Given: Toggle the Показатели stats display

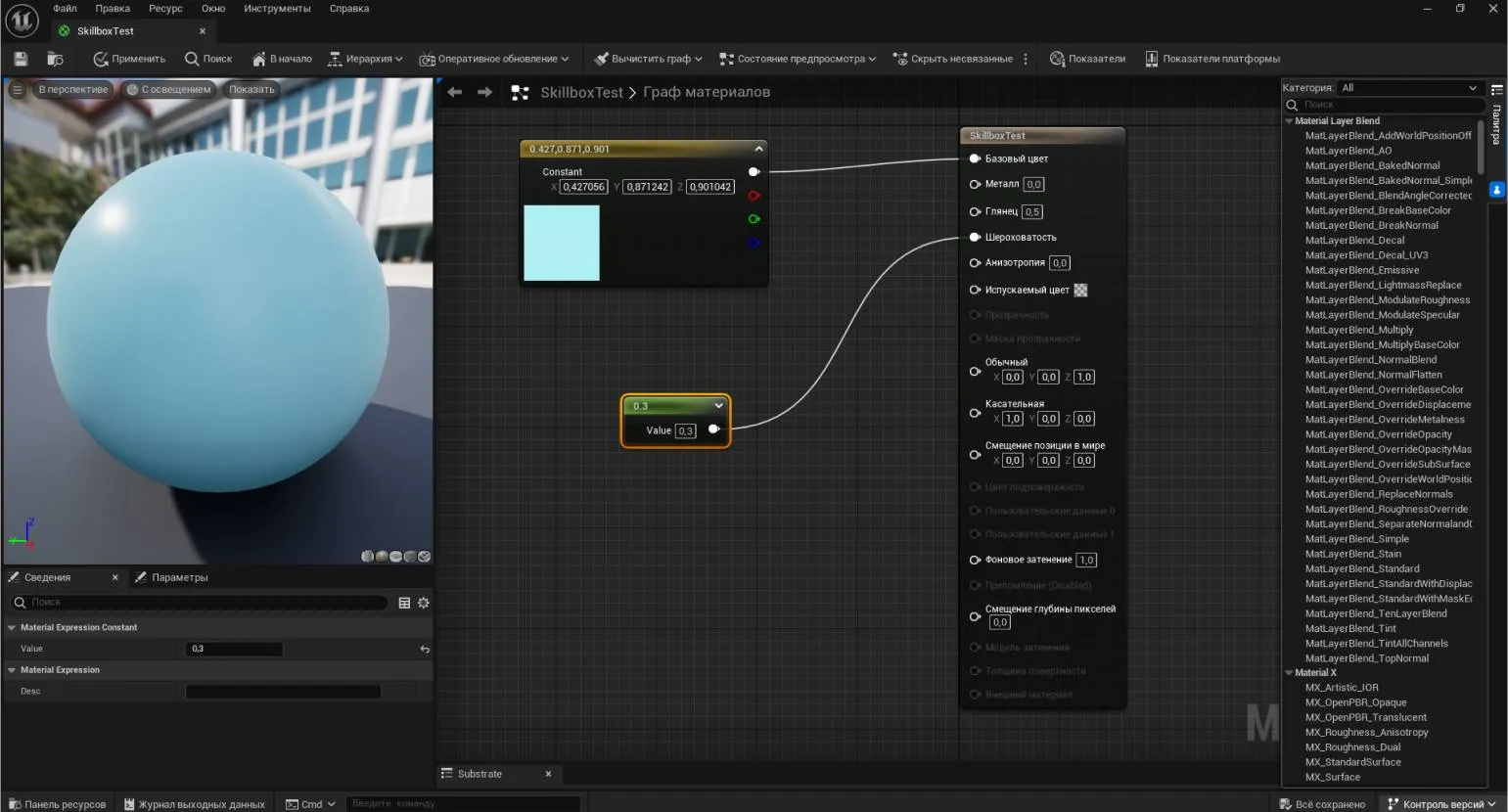Looking at the screenshot, I should tap(1087, 59).
